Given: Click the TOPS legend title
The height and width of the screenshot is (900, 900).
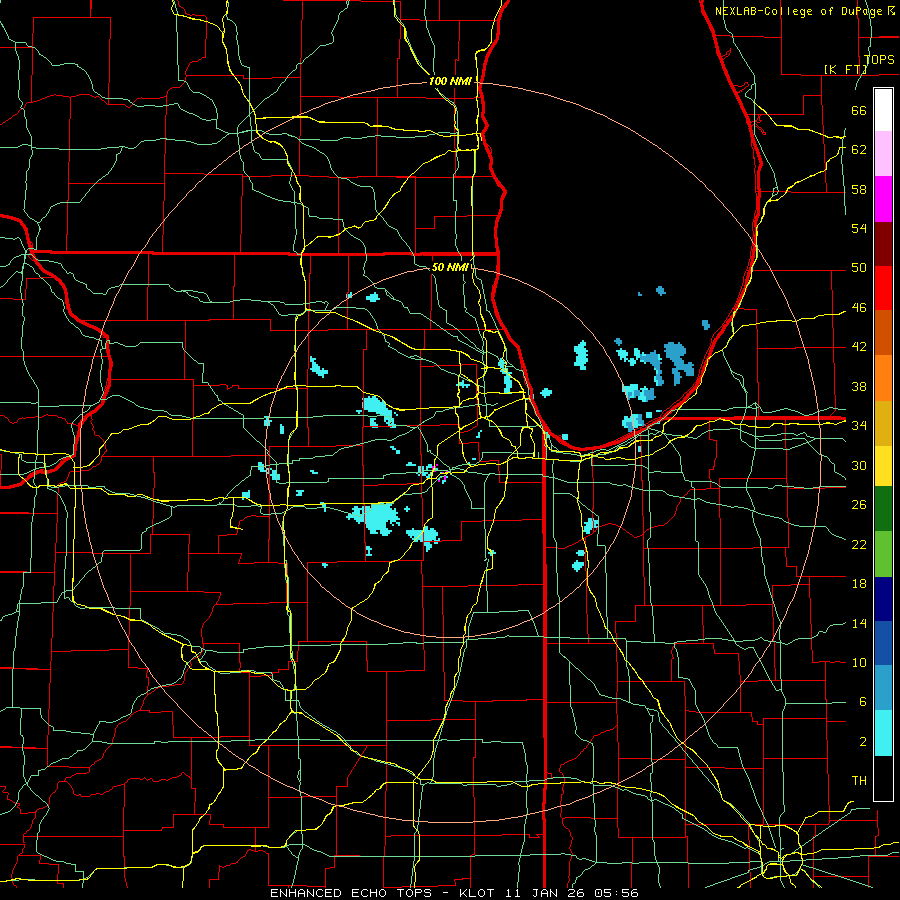Looking at the screenshot, I should coord(879,59).
